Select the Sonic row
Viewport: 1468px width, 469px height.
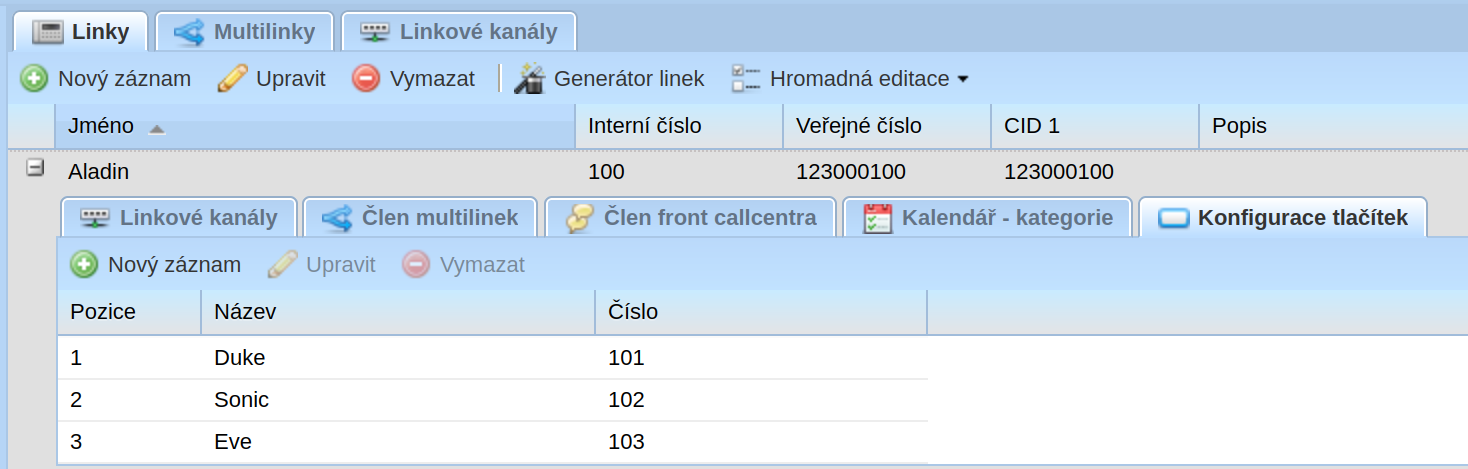point(493,400)
